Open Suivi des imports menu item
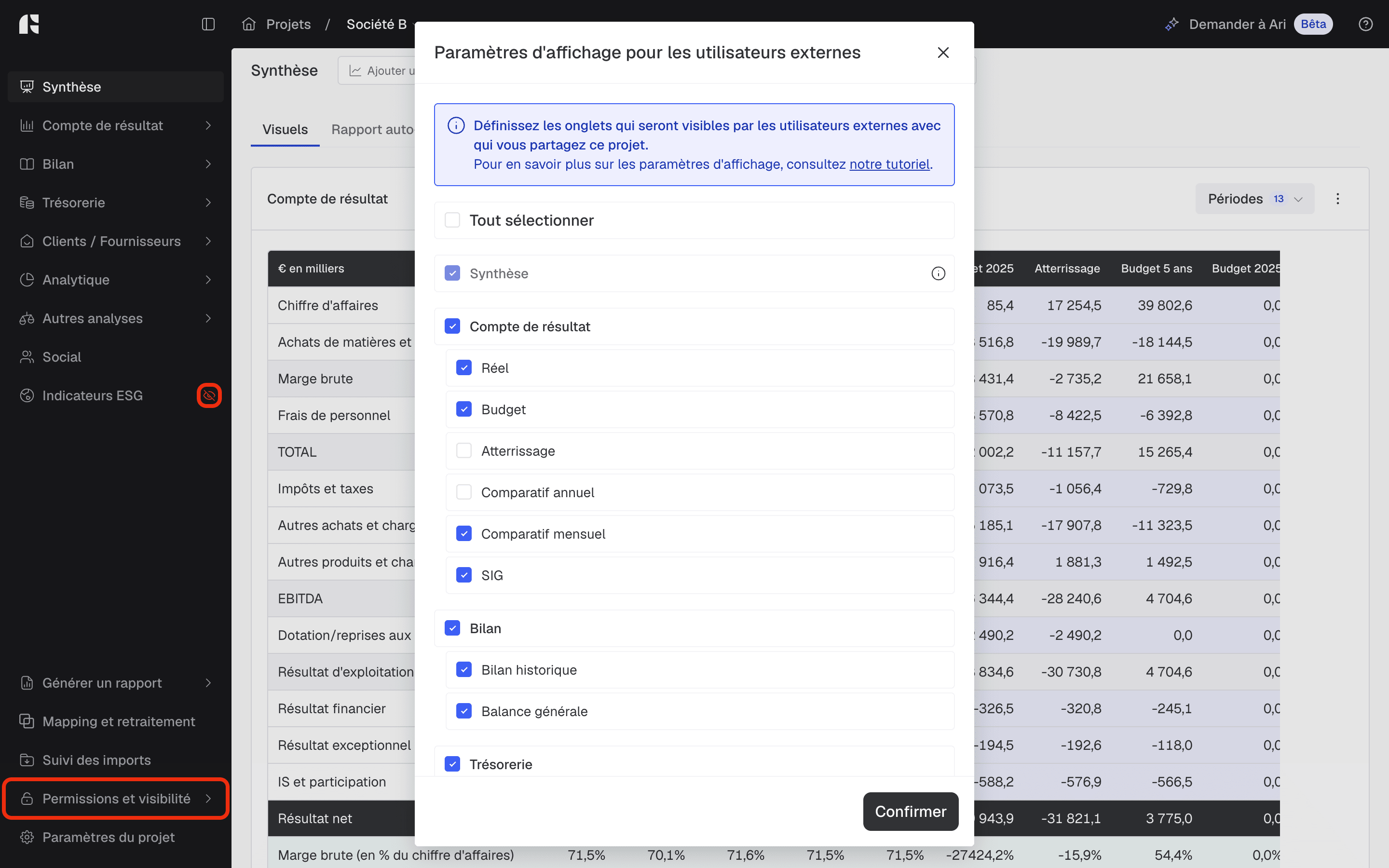1389x868 pixels. 116,760
